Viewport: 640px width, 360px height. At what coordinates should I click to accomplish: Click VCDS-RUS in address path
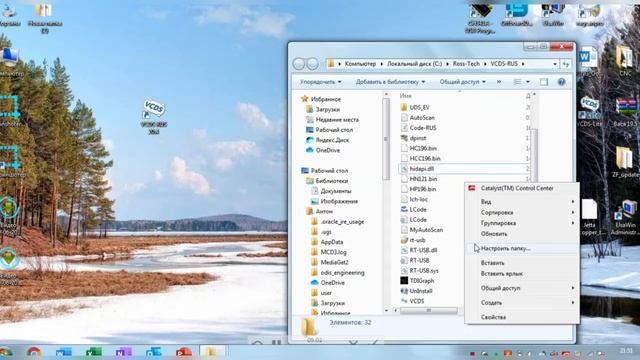(x=504, y=64)
